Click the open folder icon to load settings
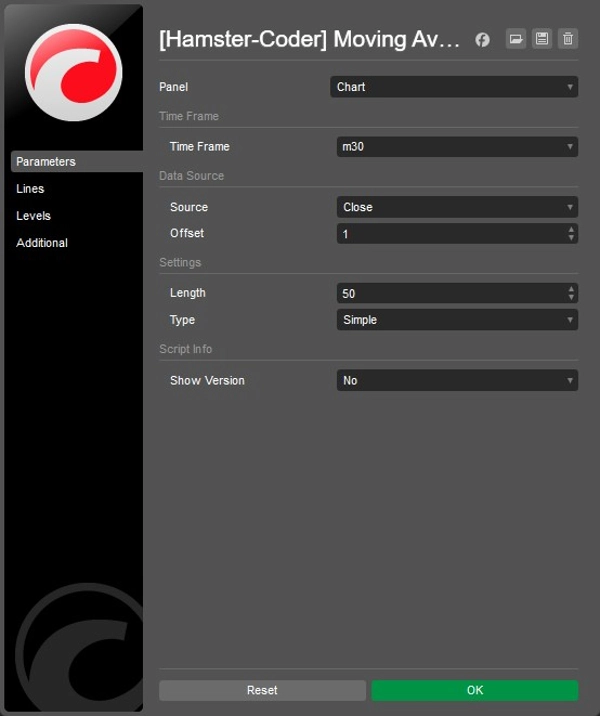The width and height of the screenshot is (600, 716). point(516,39)
